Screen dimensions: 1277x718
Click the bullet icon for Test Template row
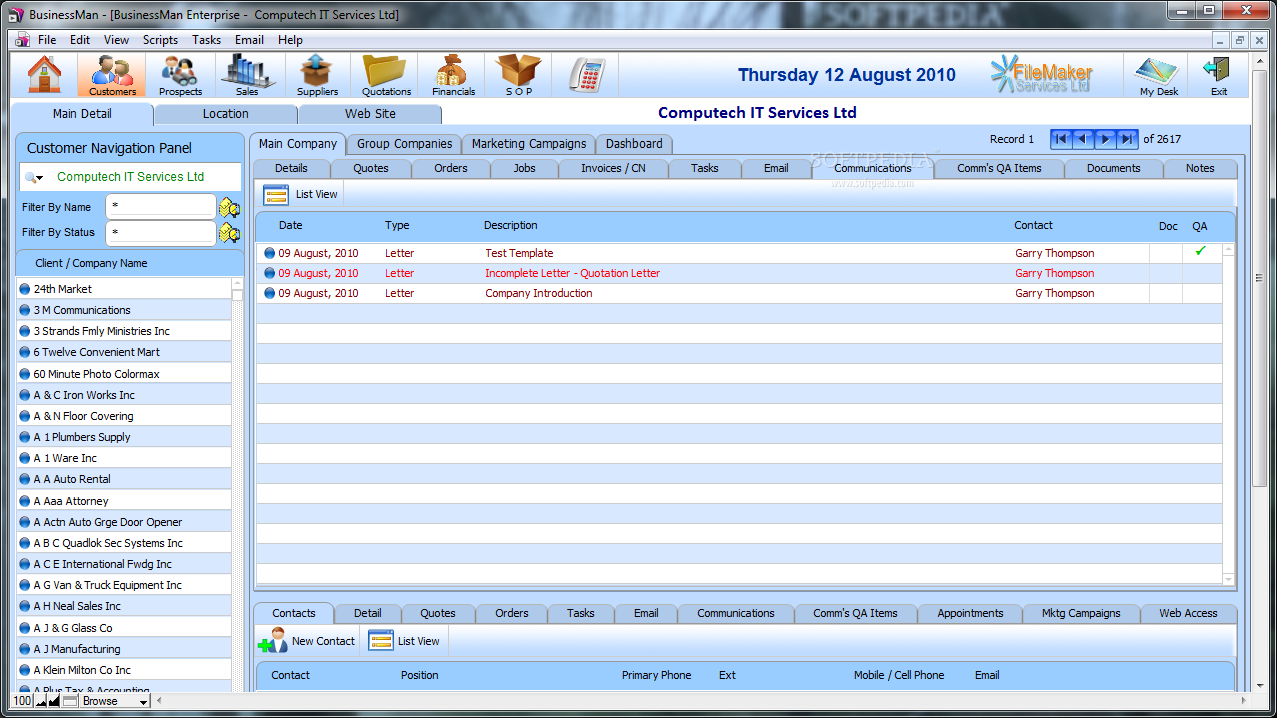[x=269, y=253]
